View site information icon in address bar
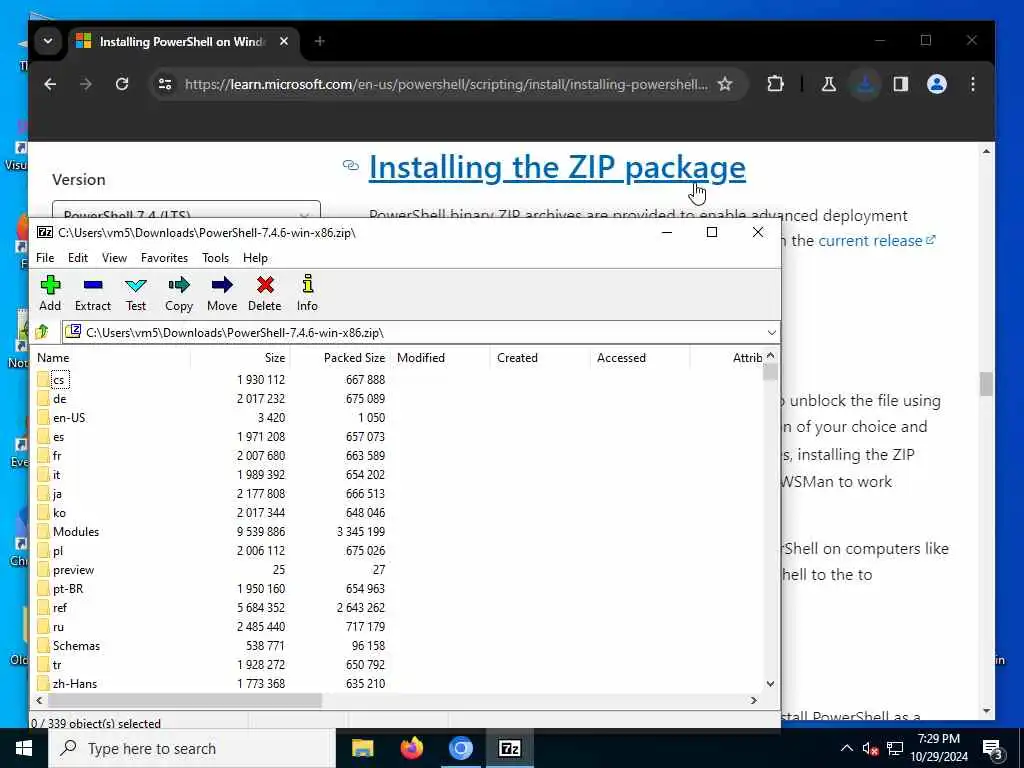Image resolution: width=1024 pixels, height=768 pixels. (x=166, y=84)
